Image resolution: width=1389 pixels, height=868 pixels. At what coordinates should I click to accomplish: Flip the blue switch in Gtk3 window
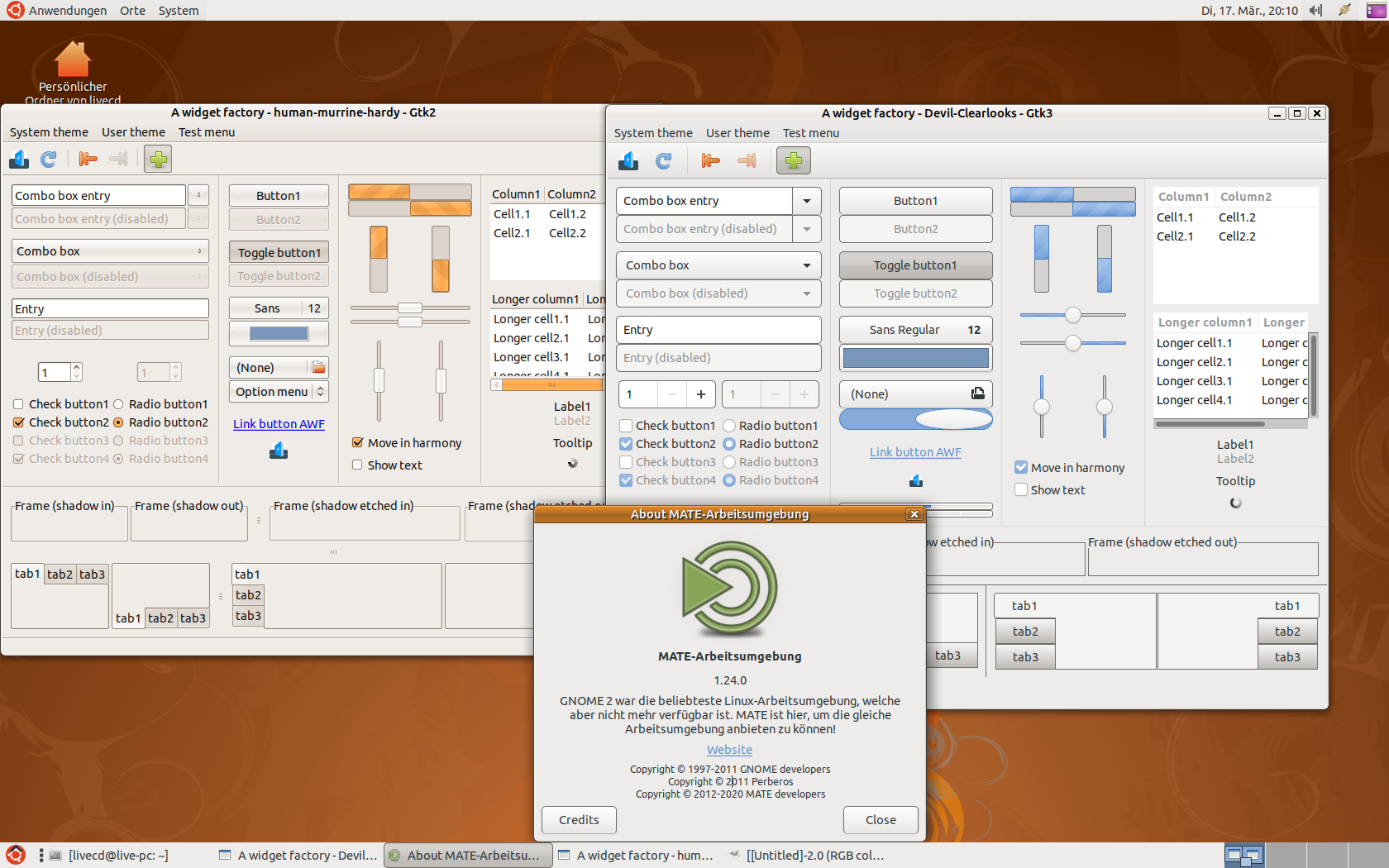pyautogui.click(x=916, y=420)
